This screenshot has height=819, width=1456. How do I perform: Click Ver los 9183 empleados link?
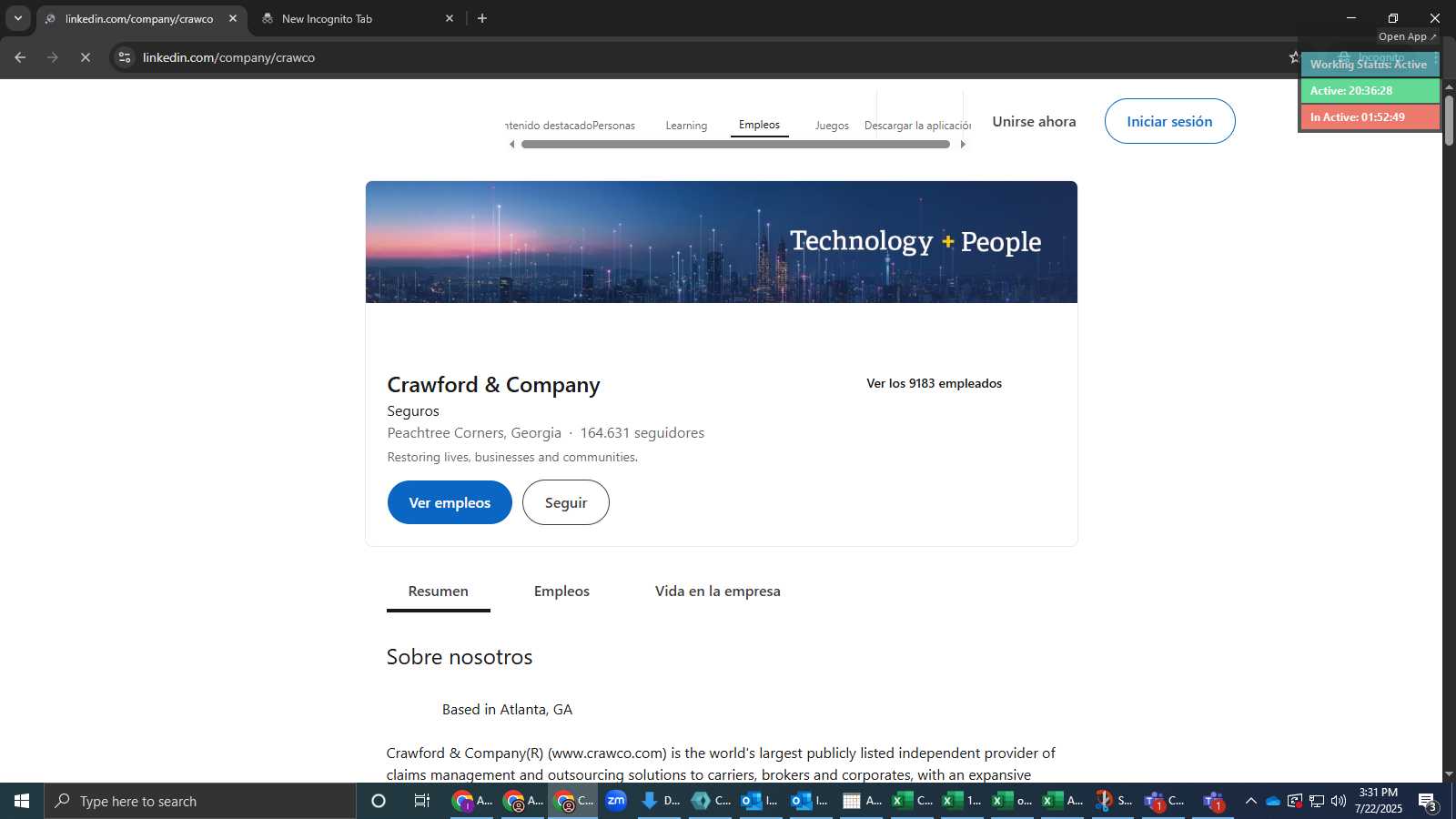(x=934, y=383)
